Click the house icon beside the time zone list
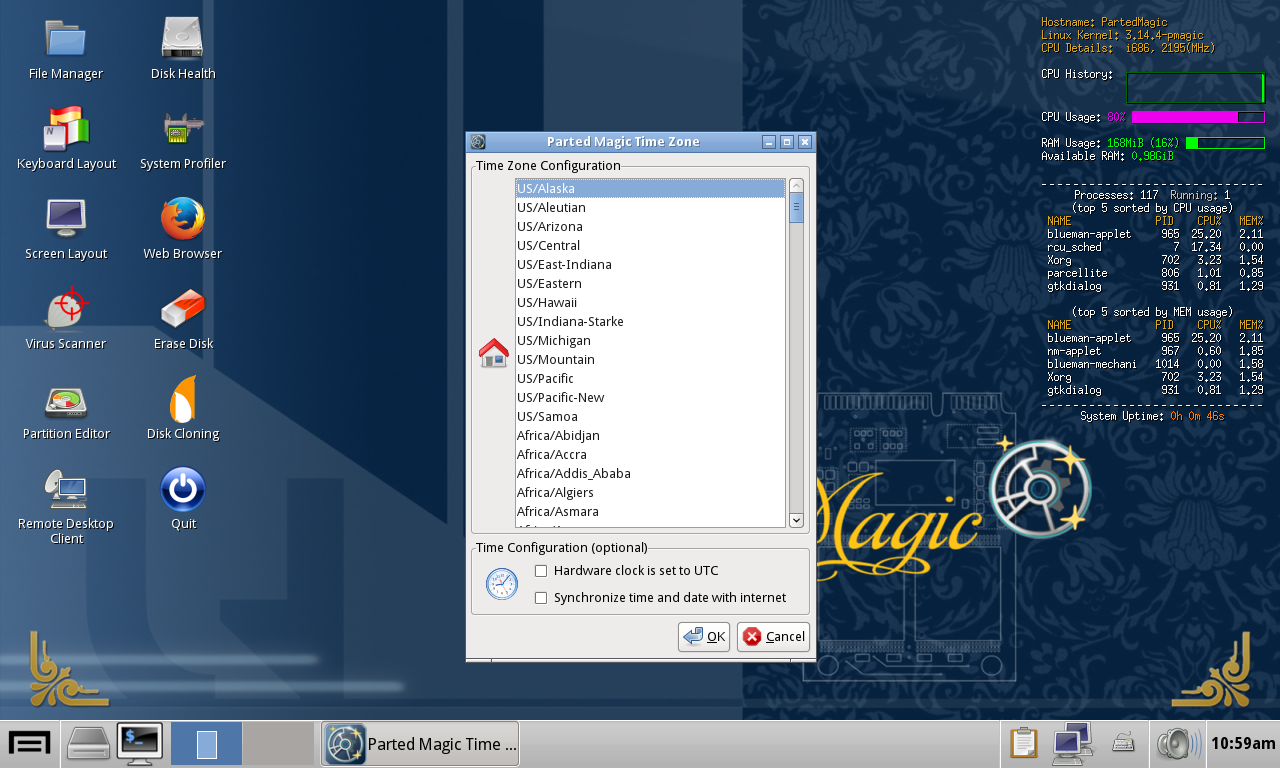The width and height of the screenshot is (1280, 768). coord(494,352)
